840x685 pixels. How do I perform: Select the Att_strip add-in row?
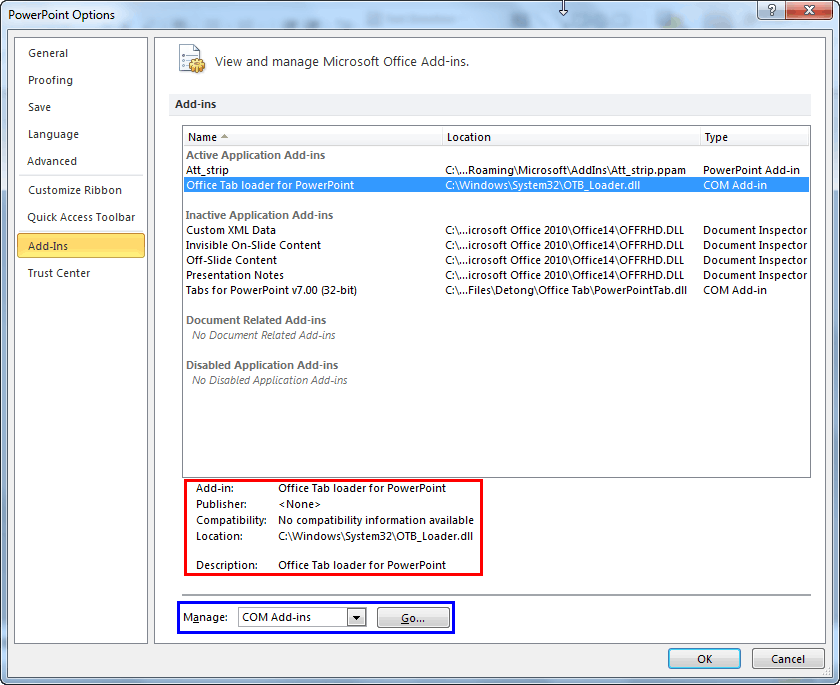[496, 170]
